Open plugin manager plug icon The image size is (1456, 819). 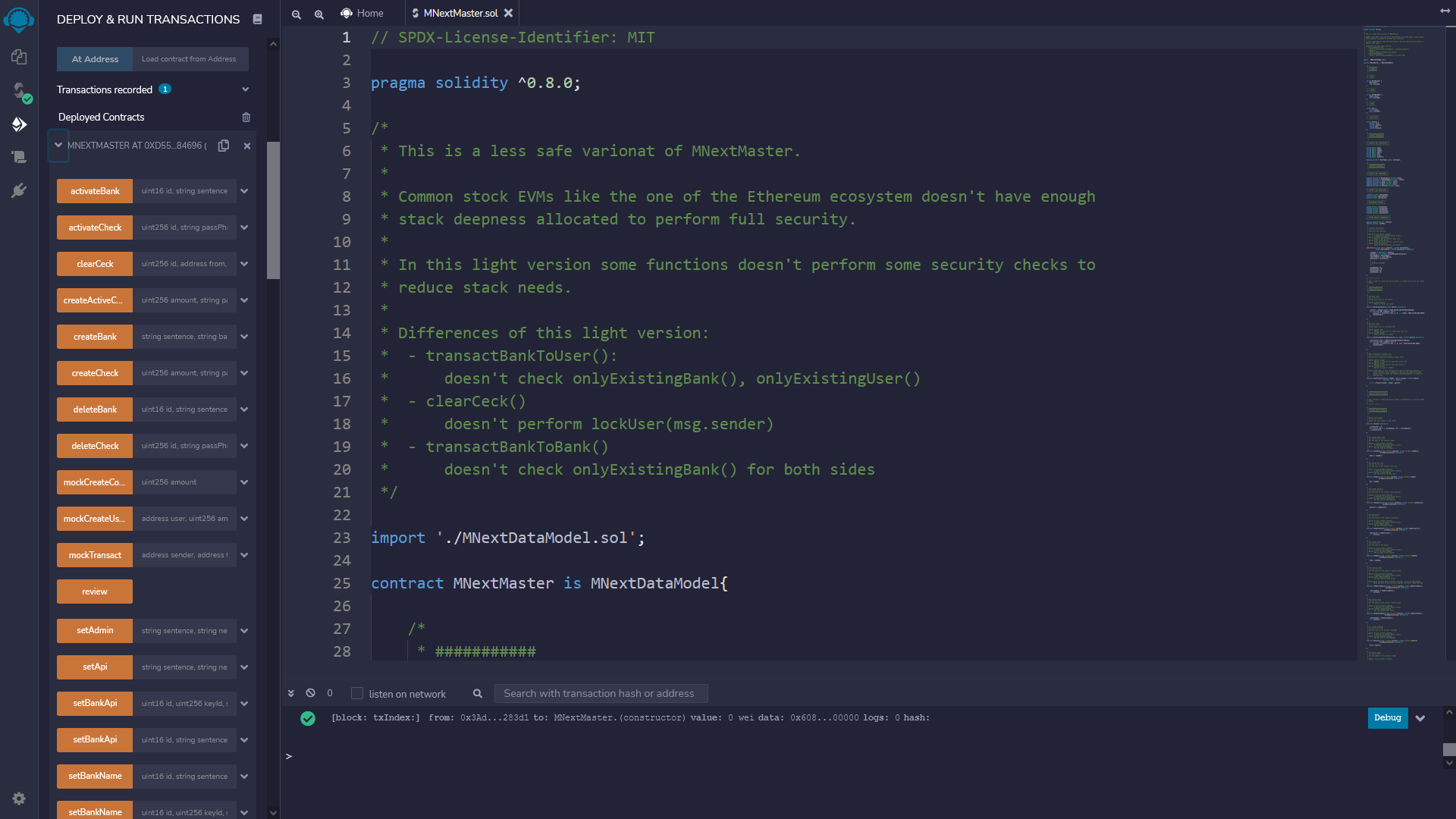(19, 190)
